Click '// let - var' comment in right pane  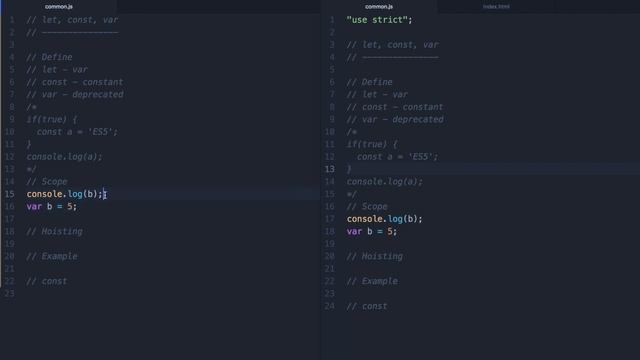pos(377,94)
